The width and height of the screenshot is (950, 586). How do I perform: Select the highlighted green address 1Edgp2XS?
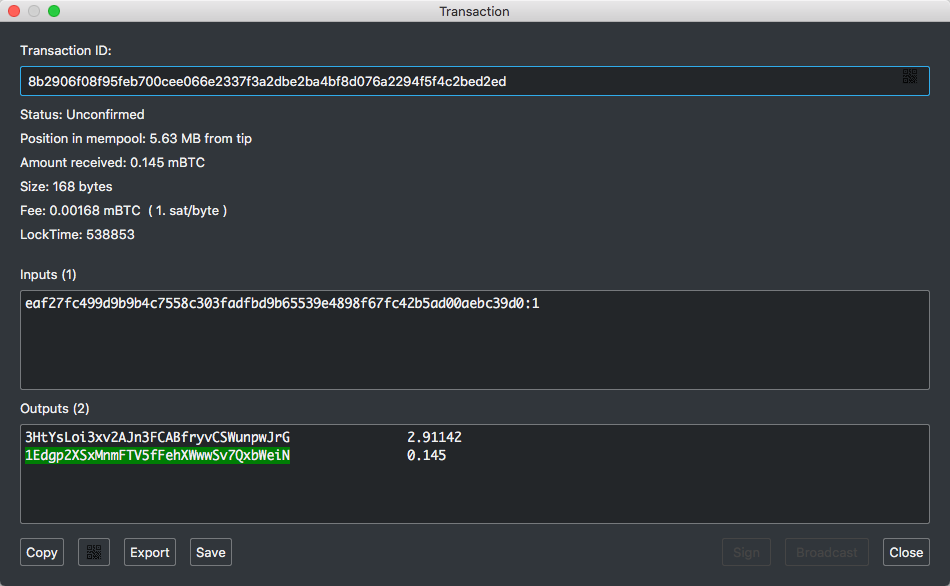pyautogui.click(x=158, y=455)
